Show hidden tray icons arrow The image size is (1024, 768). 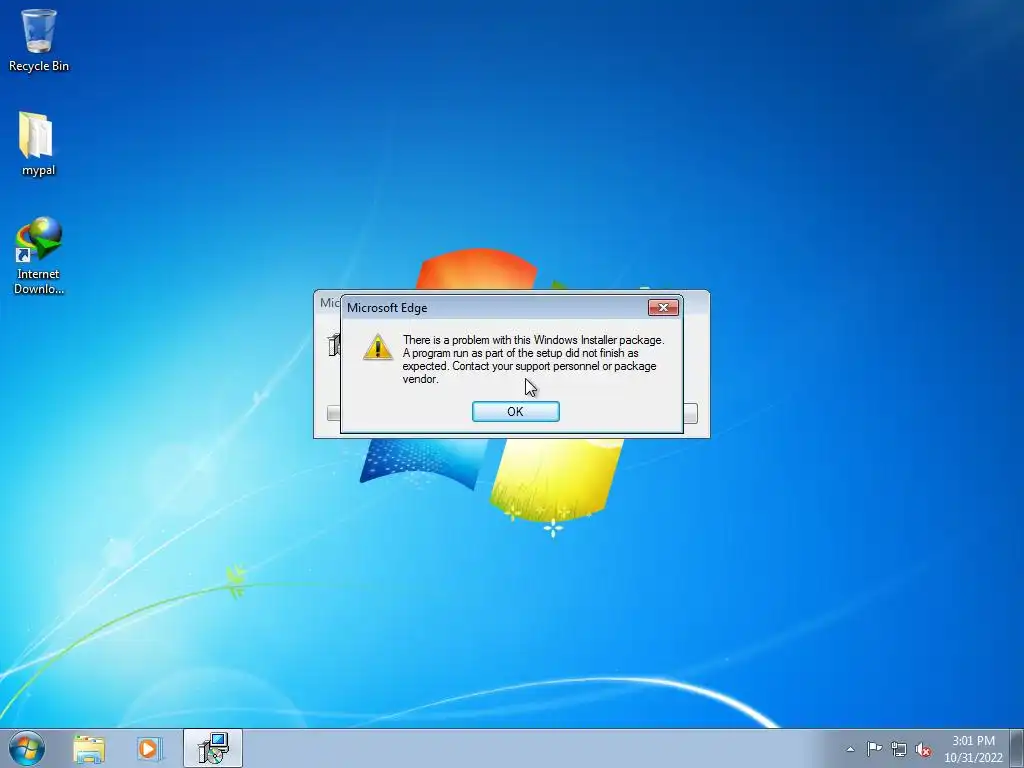pos(850,749)
